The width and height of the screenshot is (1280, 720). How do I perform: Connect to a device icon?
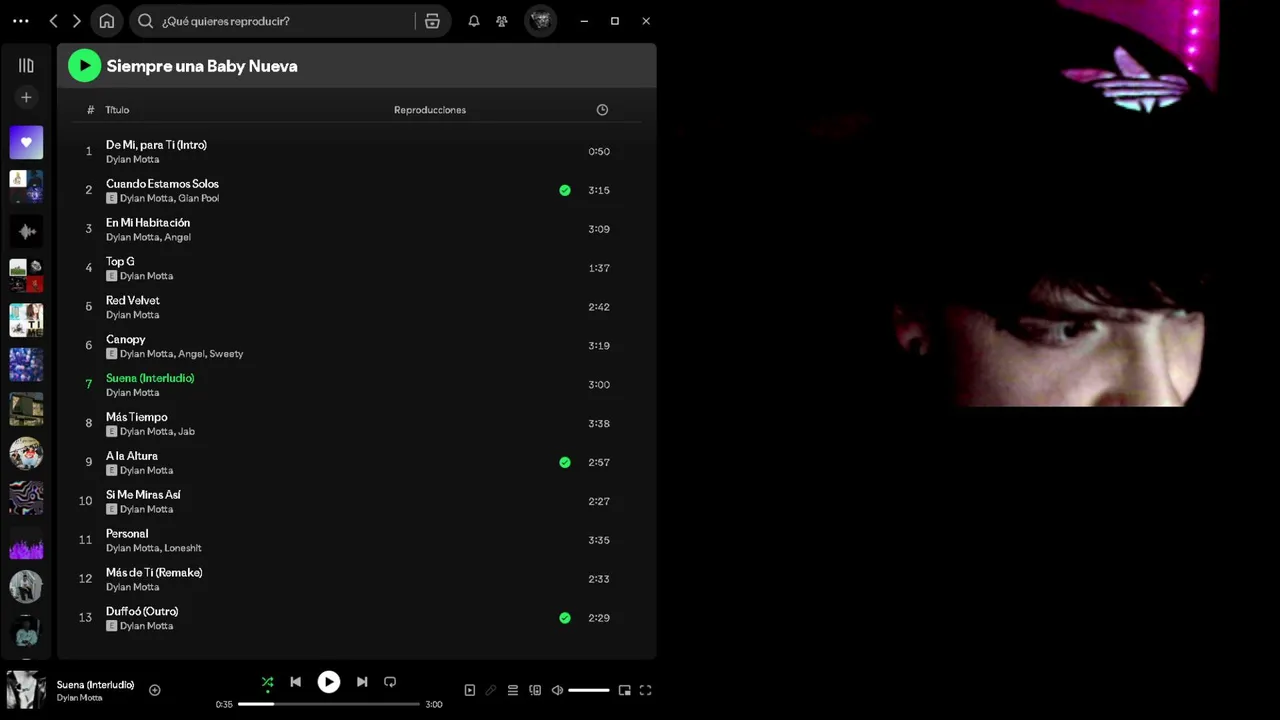click(535, 690)
